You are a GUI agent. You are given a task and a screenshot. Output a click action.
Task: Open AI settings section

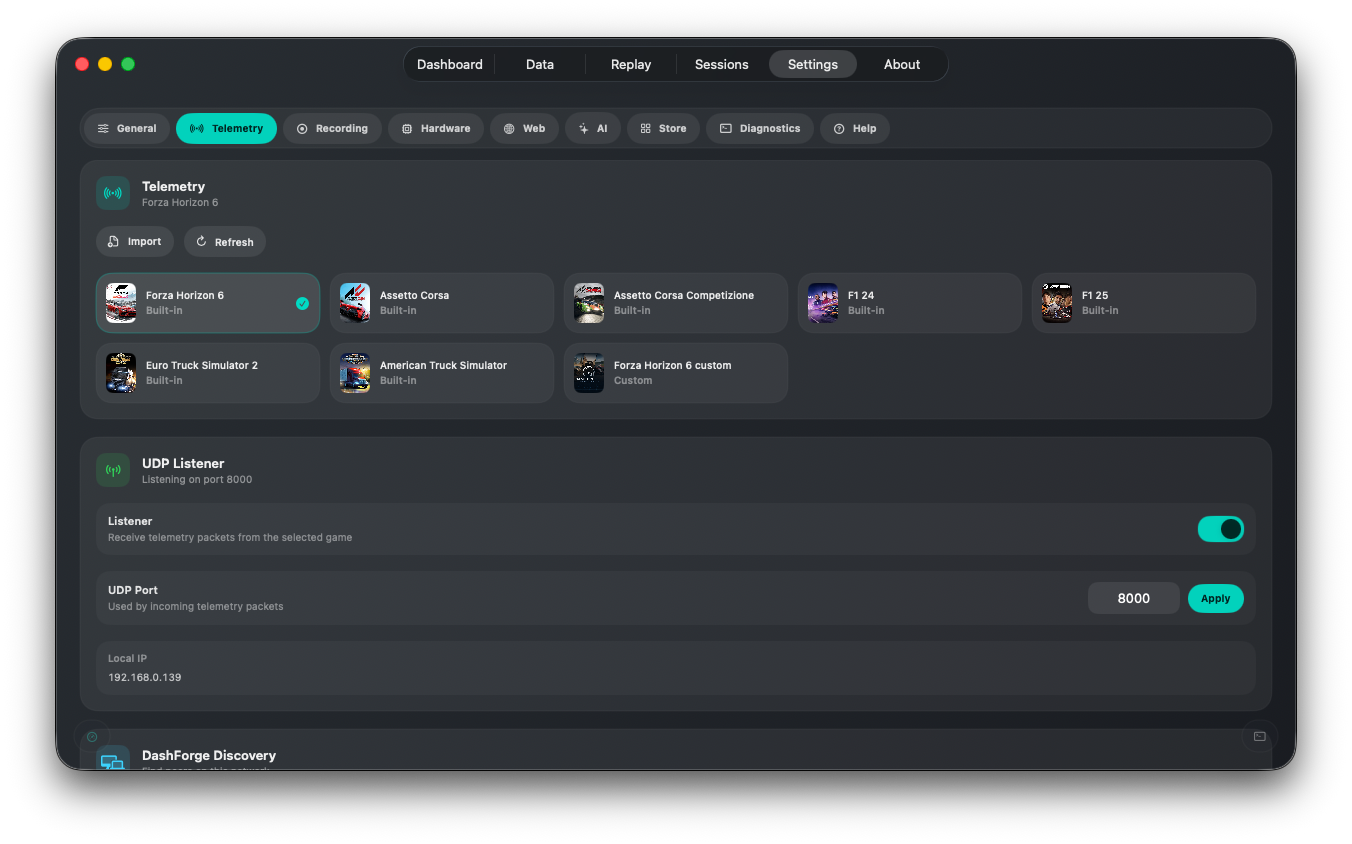coord(593,128)
